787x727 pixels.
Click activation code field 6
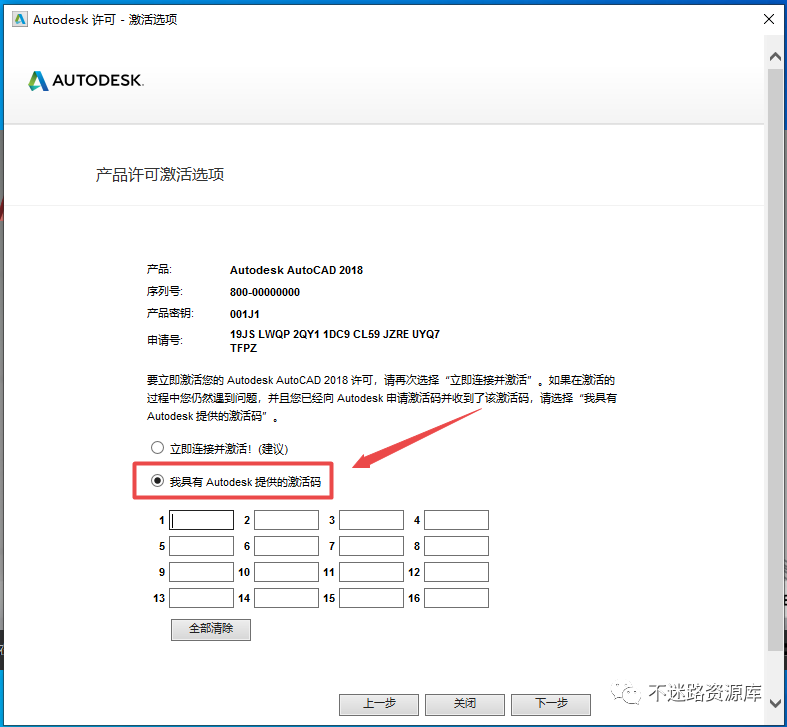pos(286,546)
